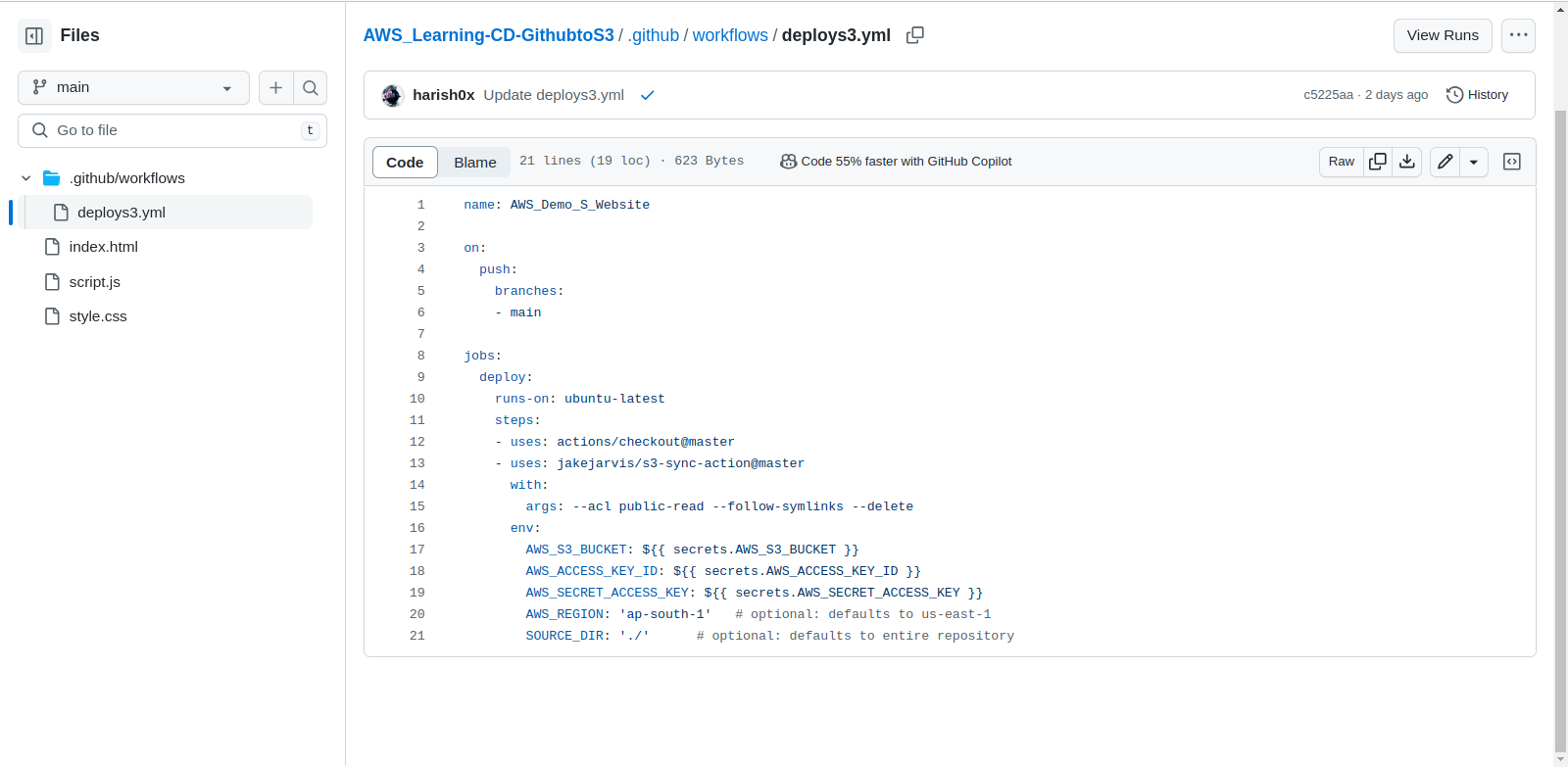Edit this file with pencil icon
The width and height of the screenshot is (1568, 767).
pos(1445,162)
